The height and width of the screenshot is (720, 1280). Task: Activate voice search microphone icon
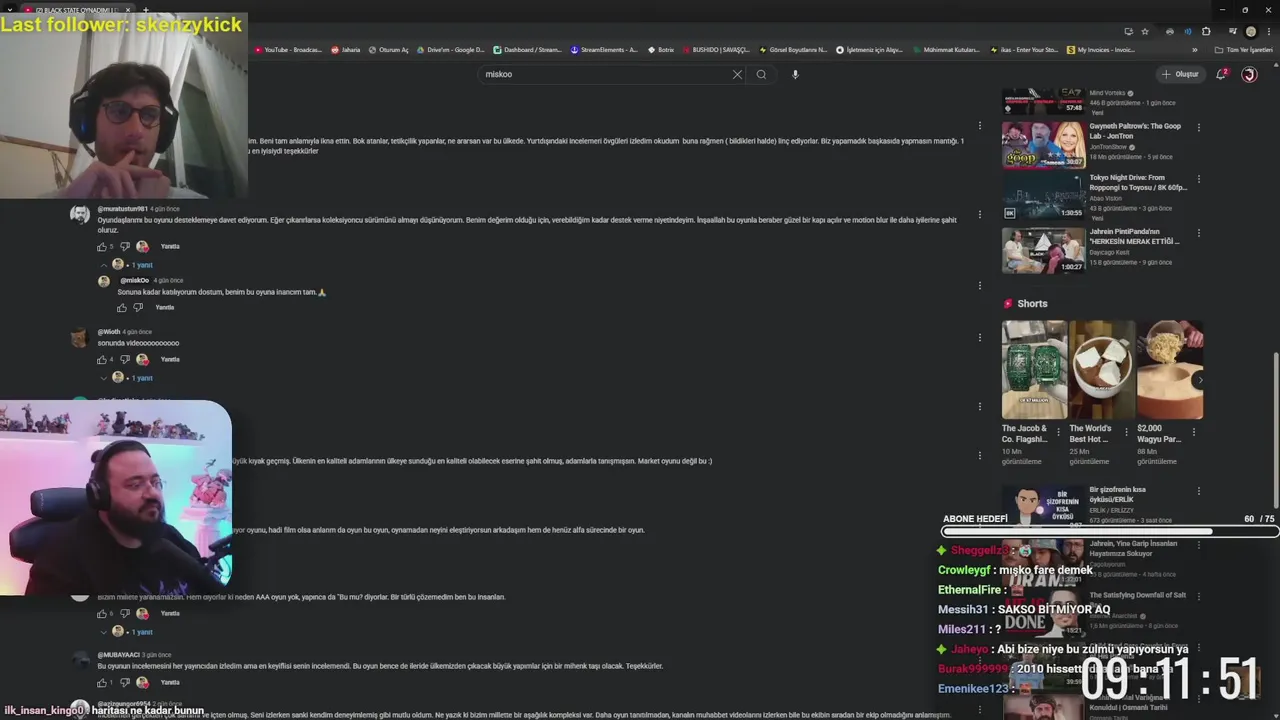pos(795,74)
